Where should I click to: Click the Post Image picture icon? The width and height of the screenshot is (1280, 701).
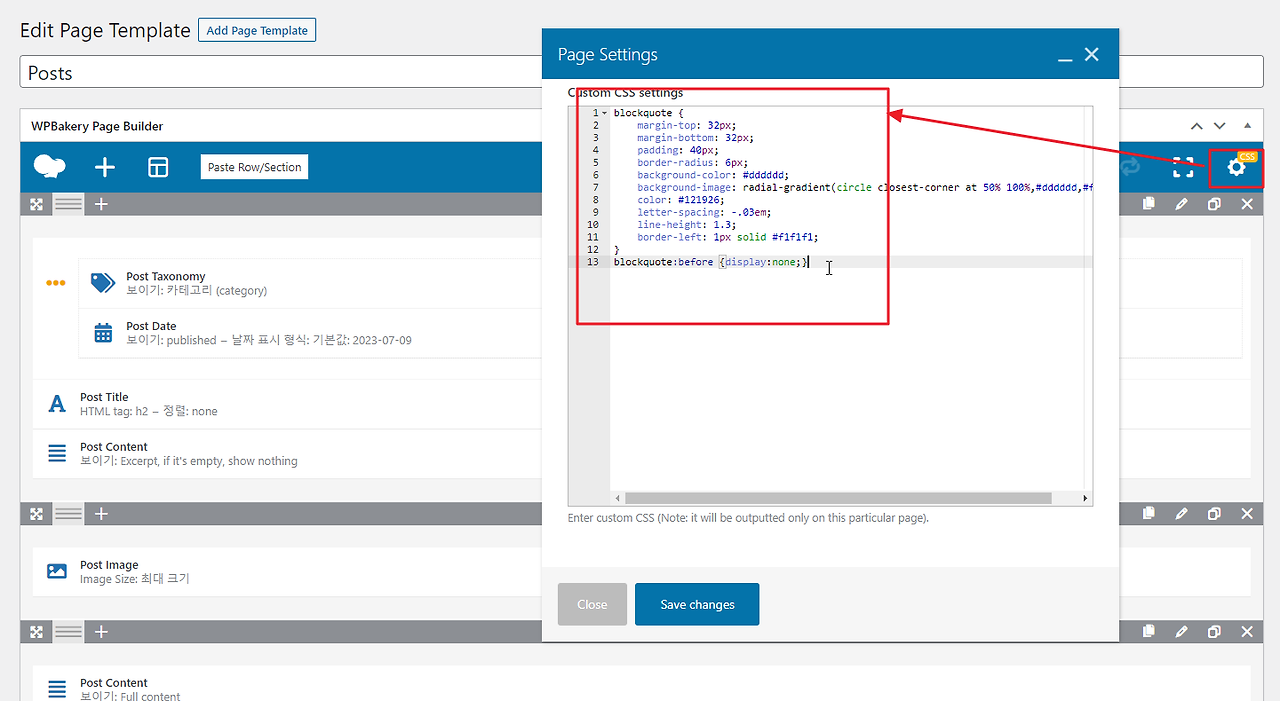pos(57,571)
